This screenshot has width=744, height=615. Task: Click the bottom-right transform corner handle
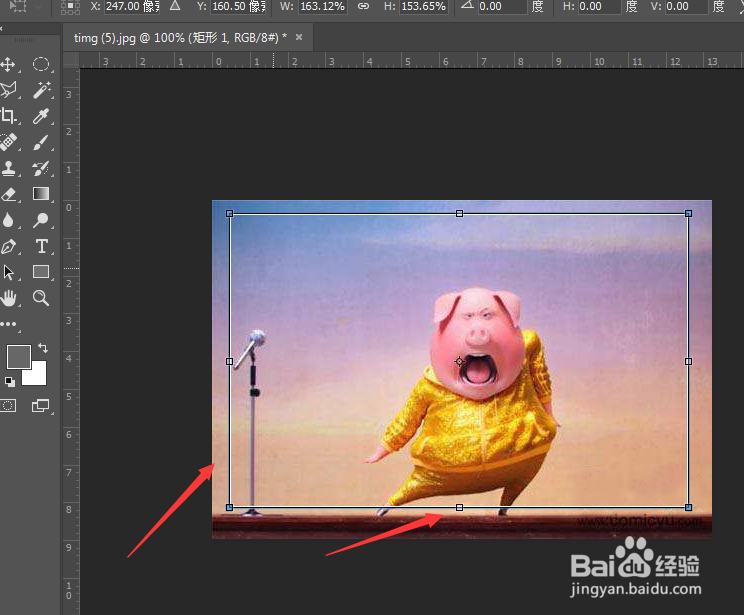tap(688, 508)
